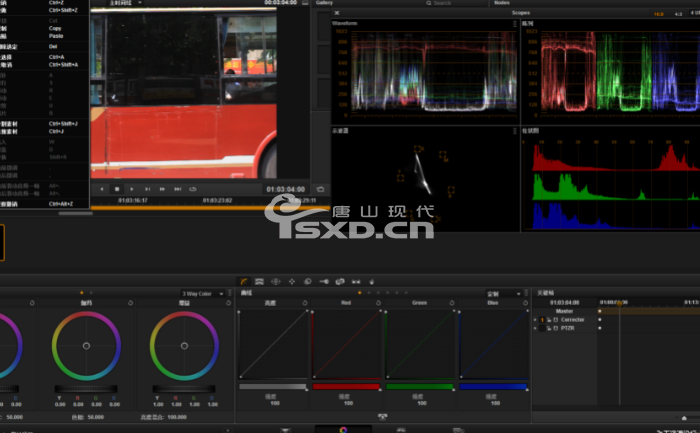Open the Blur palette icon
The width and height of the screenshot is (700, 433).
coord(308,281)
